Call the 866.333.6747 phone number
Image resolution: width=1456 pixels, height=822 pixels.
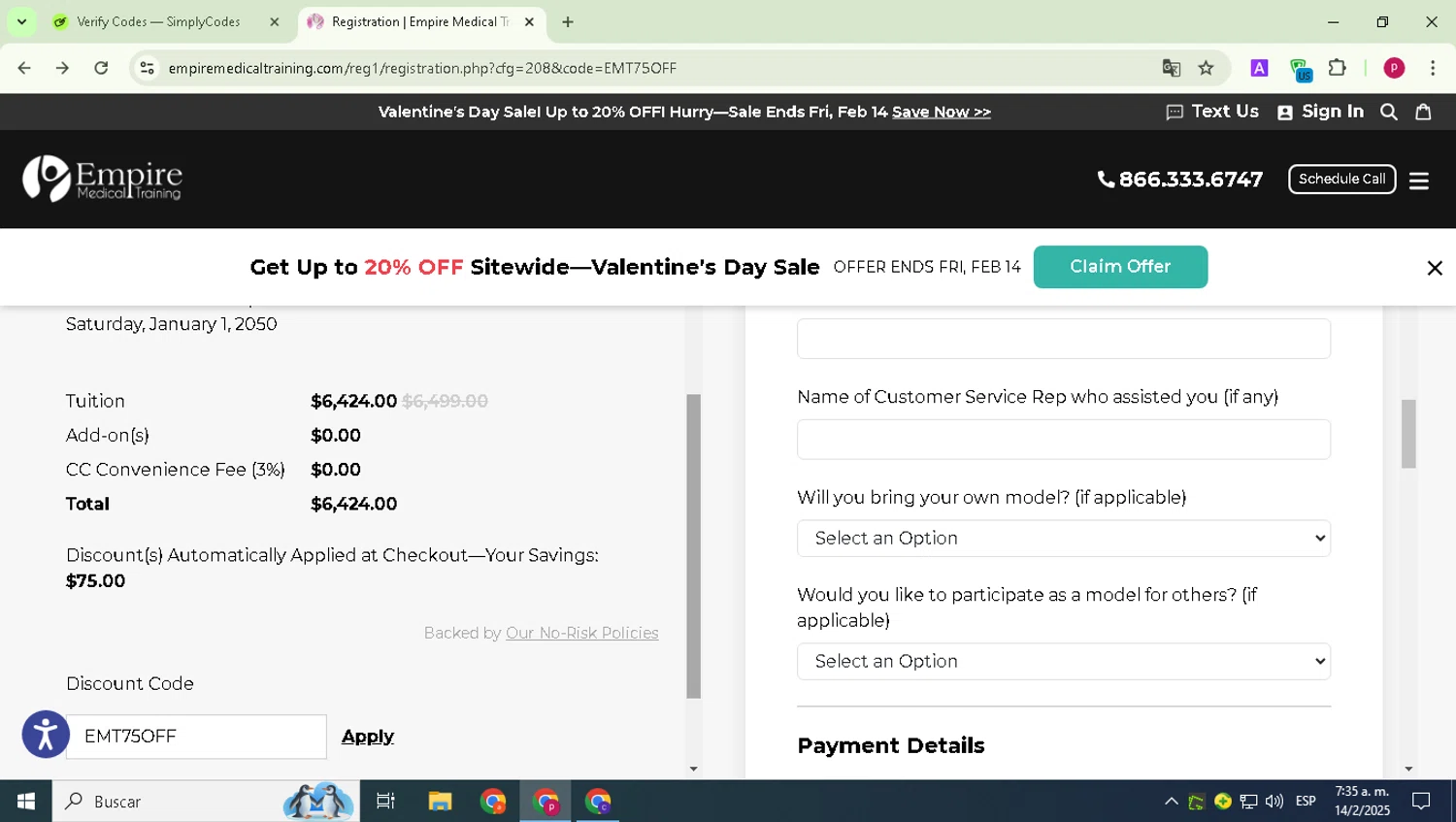(x=1179, y=180)
